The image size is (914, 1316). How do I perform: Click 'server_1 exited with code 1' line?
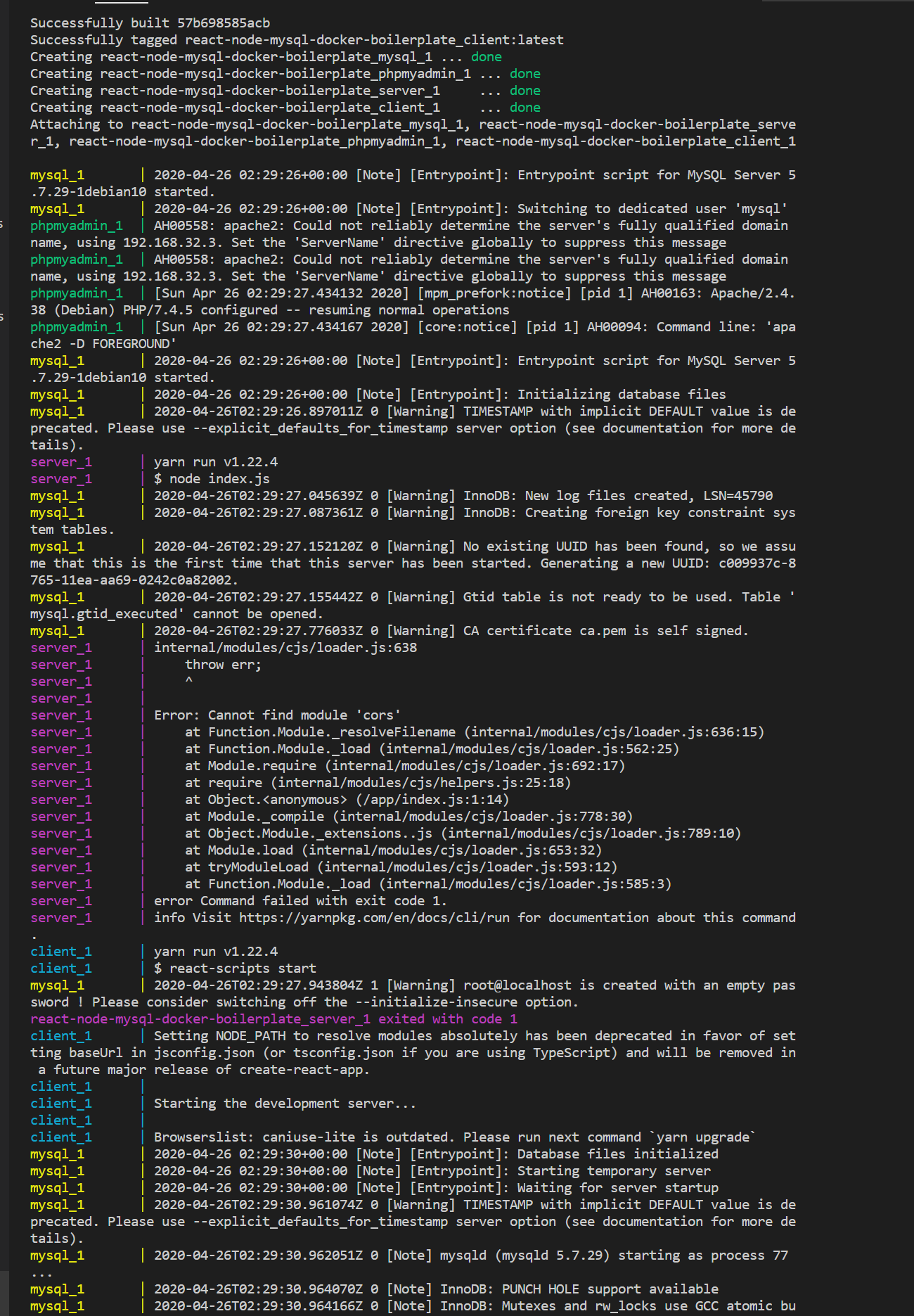pos(273,1019)
